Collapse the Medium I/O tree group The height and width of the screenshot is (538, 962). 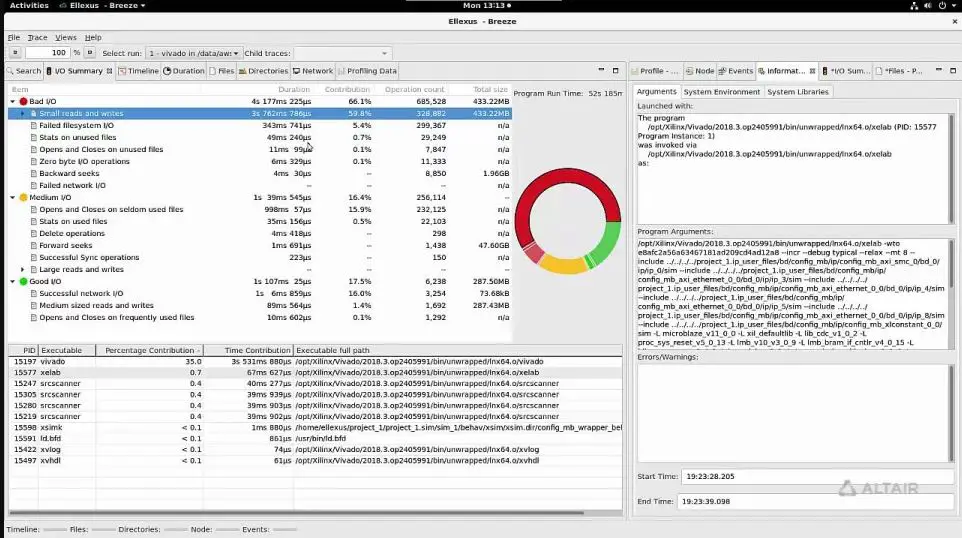[13, 198]
